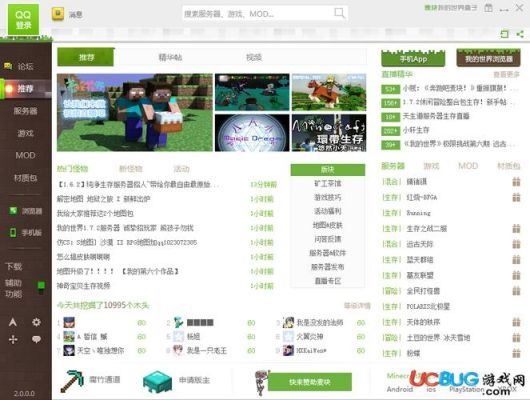
Task: Open the 直播专区 board
Action: (328, 281)
